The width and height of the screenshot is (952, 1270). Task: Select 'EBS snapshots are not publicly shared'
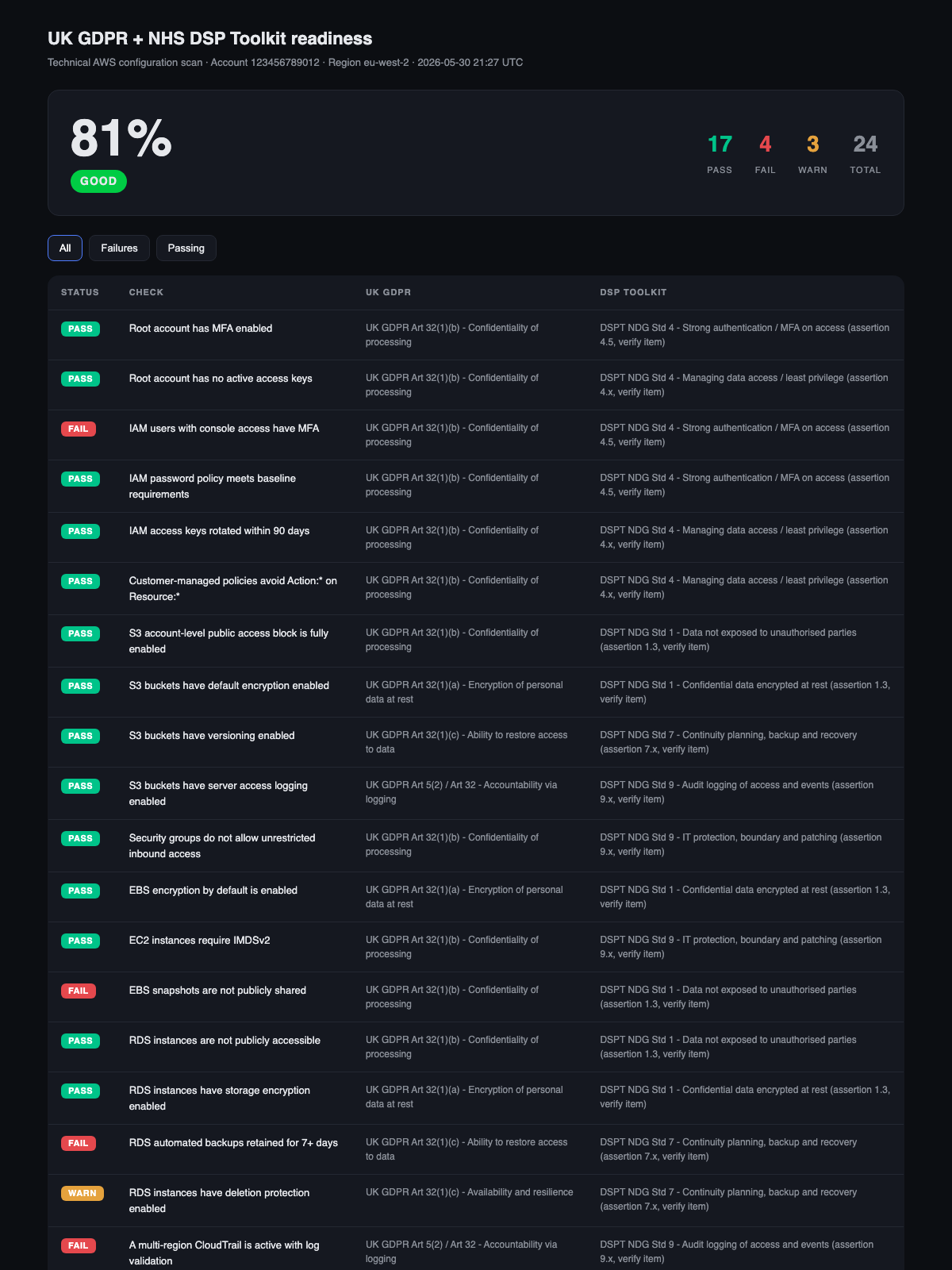217,990
